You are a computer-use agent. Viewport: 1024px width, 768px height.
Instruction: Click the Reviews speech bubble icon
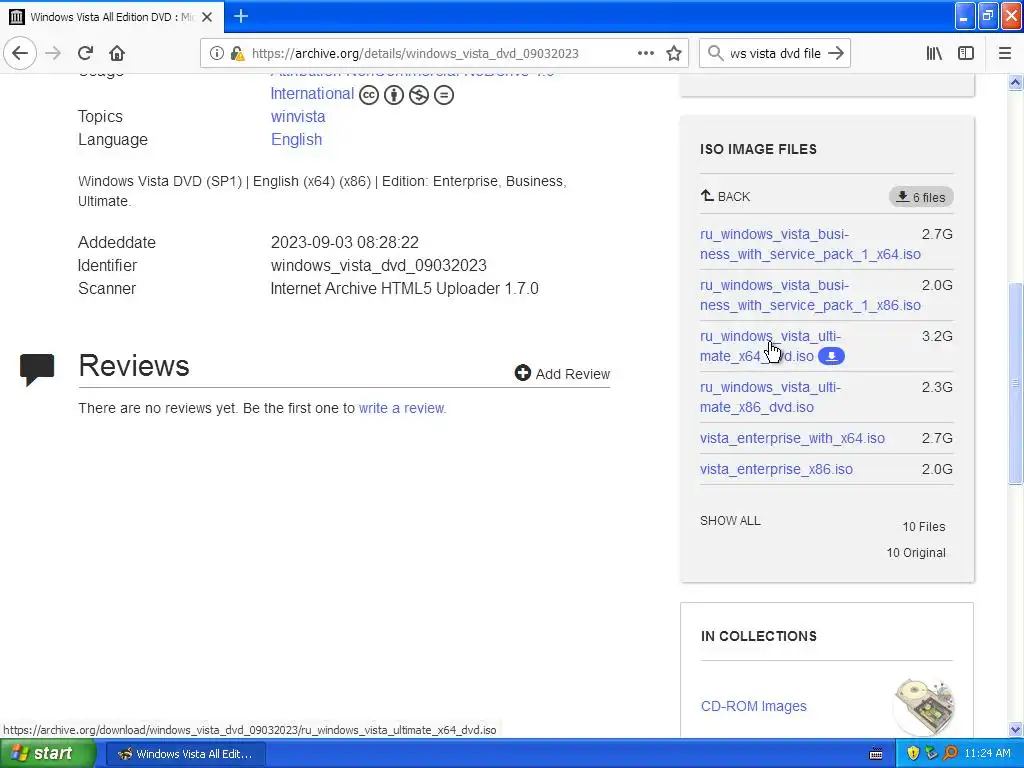click(x=37, y=370)
